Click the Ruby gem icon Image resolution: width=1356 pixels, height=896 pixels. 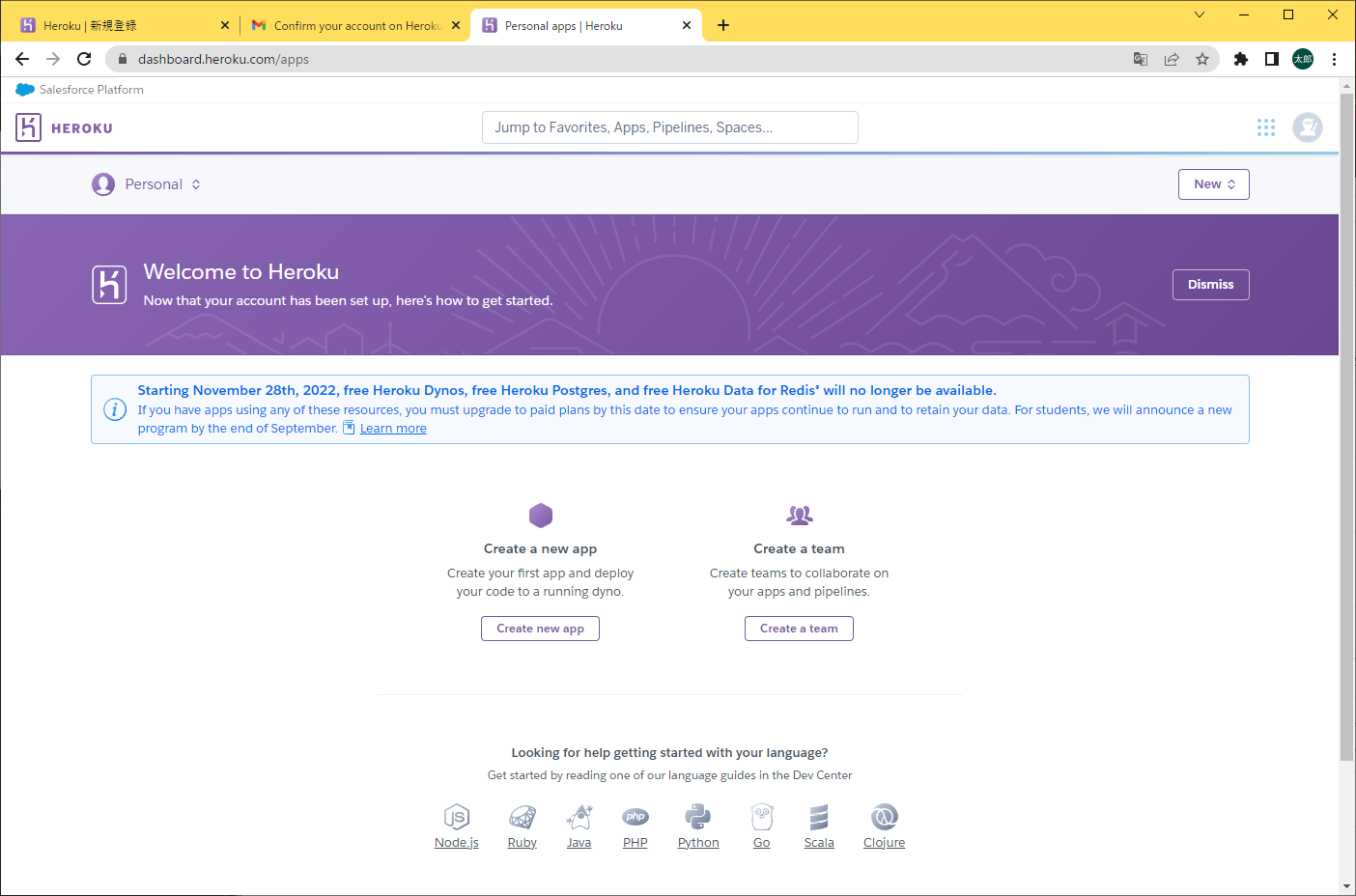coord(523,818)
